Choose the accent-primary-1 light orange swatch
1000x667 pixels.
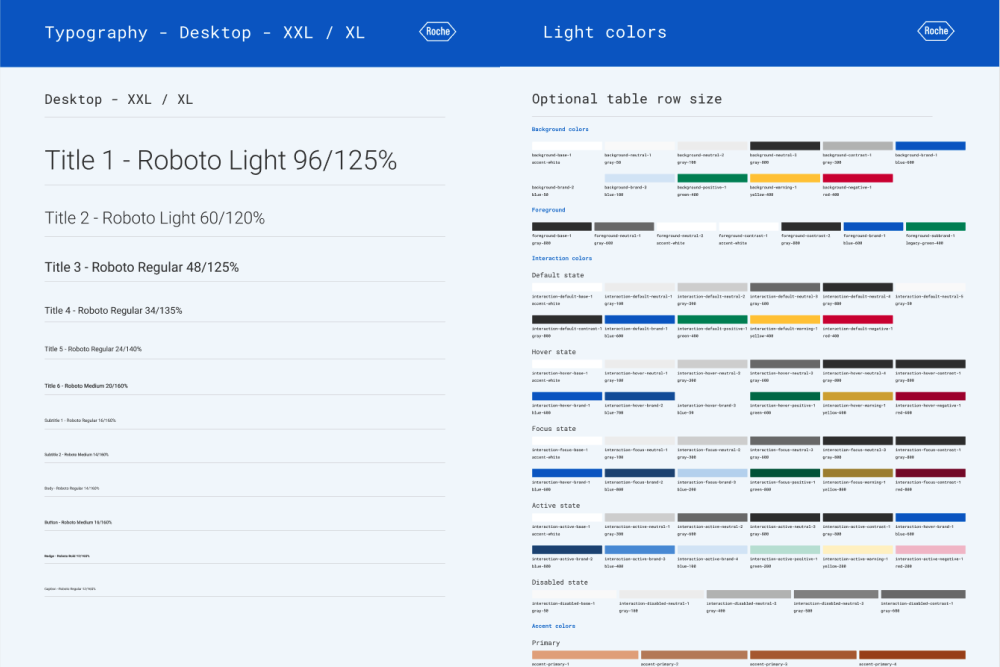tap(585, 655)
